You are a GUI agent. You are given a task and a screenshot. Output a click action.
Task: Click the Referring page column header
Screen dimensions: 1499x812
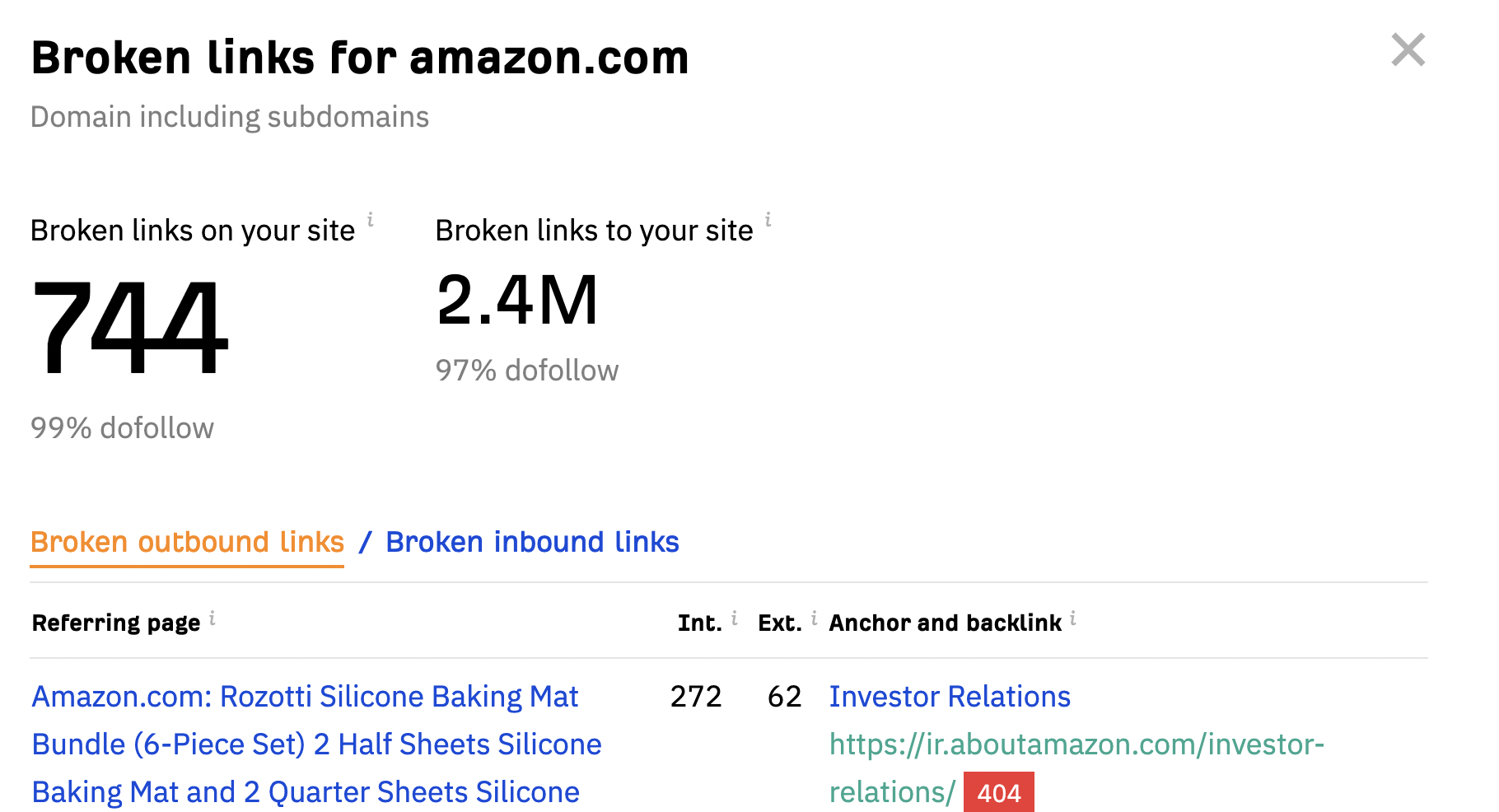click(116, 623)
